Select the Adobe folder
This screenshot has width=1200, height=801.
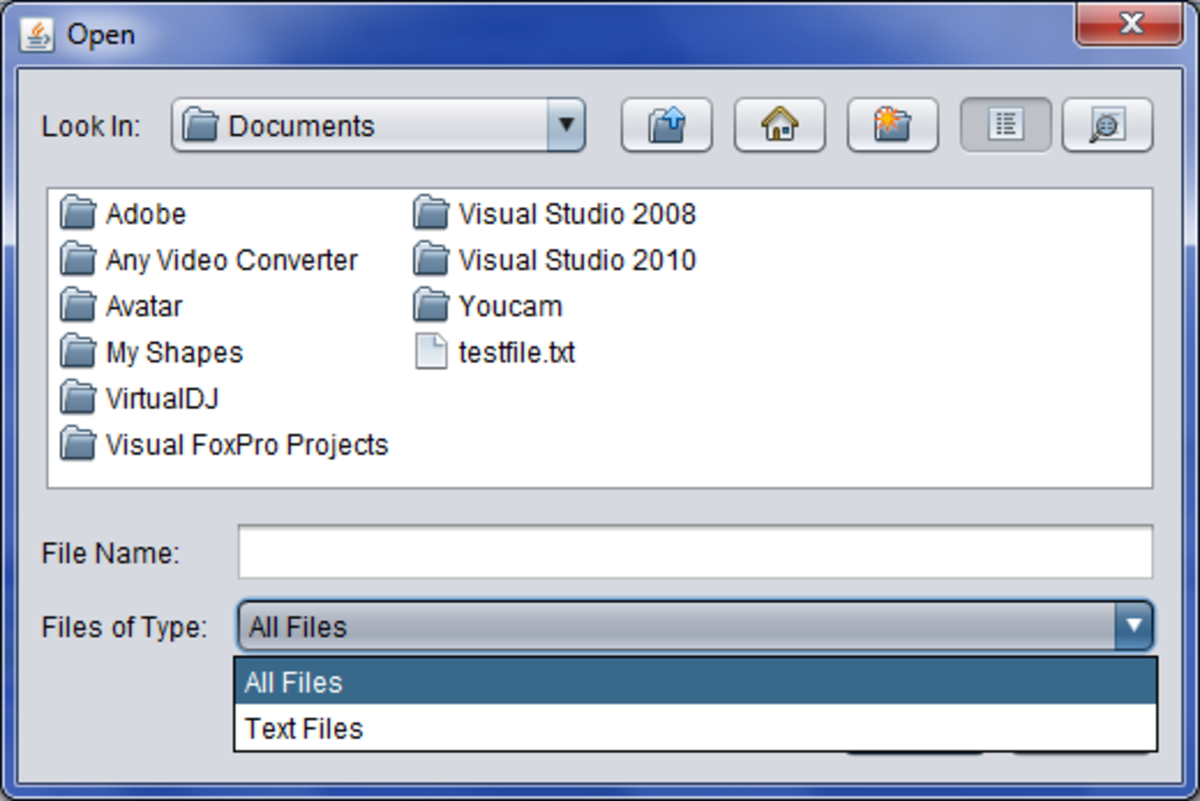coord(145,214)
